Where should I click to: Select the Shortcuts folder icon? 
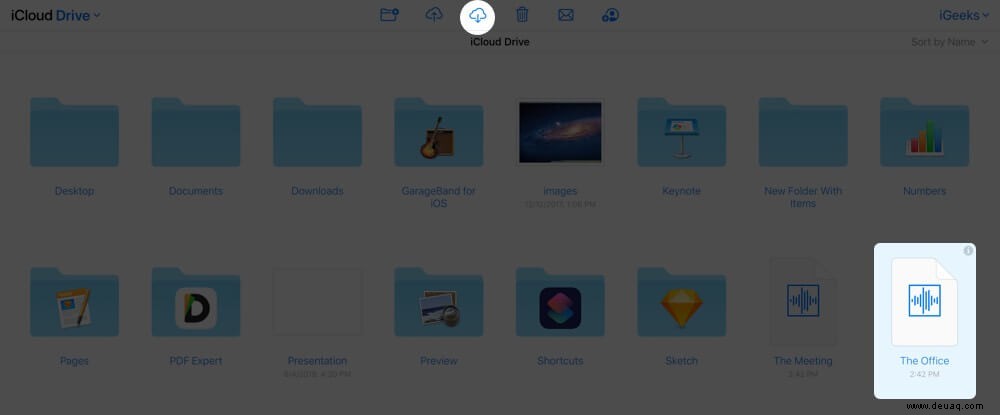(560, 302)
